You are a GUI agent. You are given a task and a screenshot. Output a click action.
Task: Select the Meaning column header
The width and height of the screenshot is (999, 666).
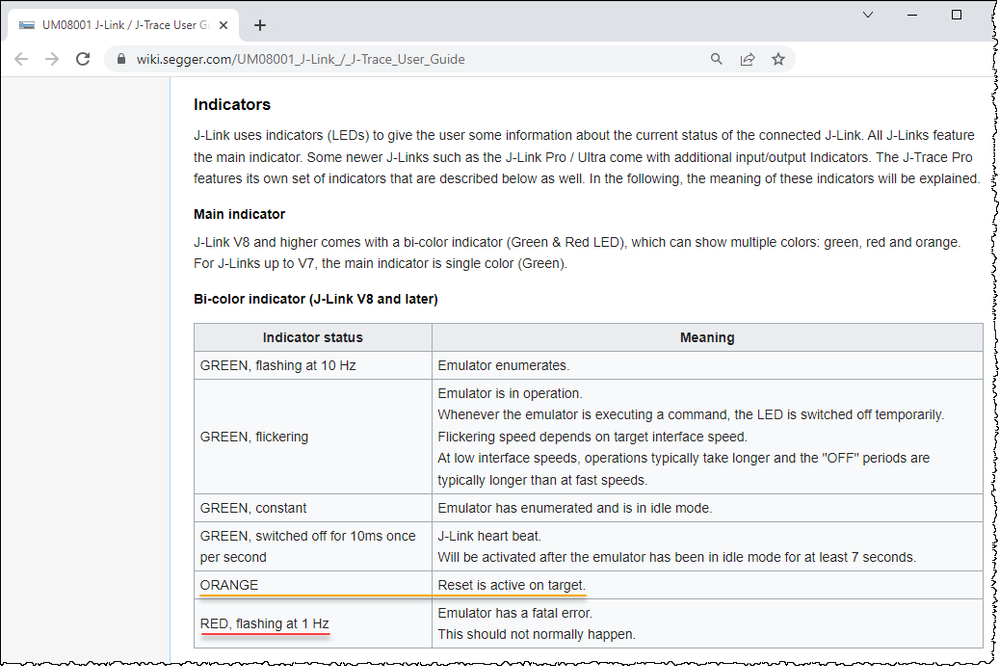[707, 338]
